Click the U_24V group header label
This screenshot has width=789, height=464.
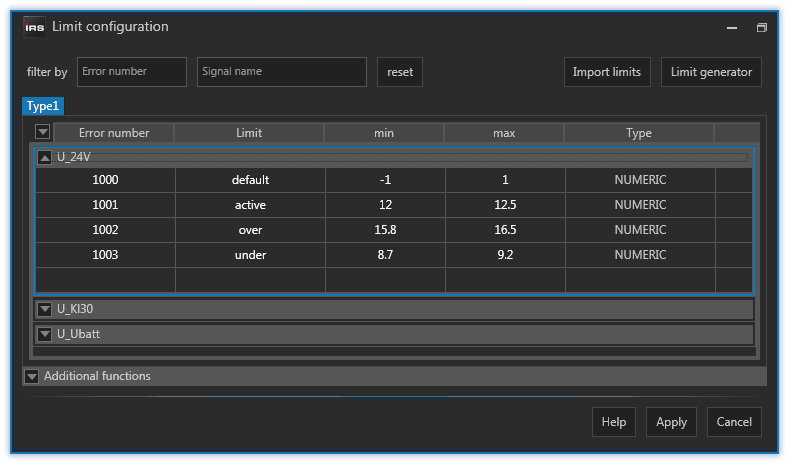(x=73, y=157)
